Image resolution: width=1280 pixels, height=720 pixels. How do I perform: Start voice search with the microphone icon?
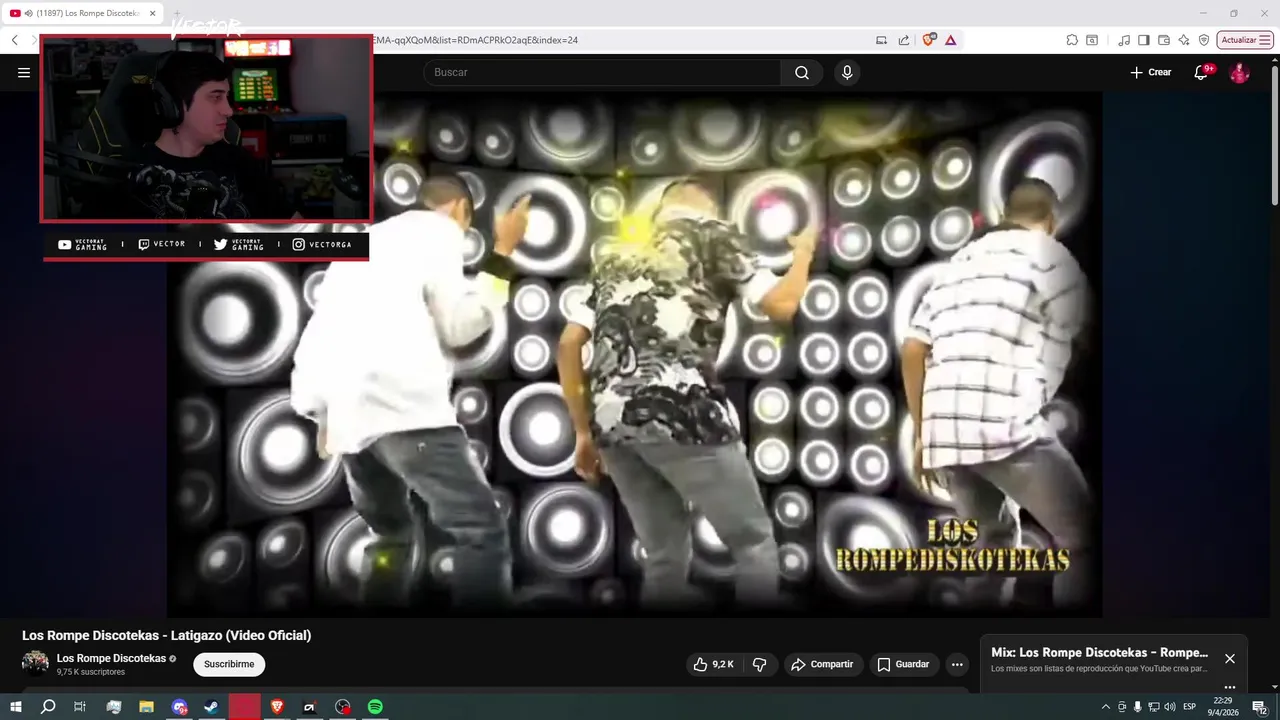[x=847, y=72]
